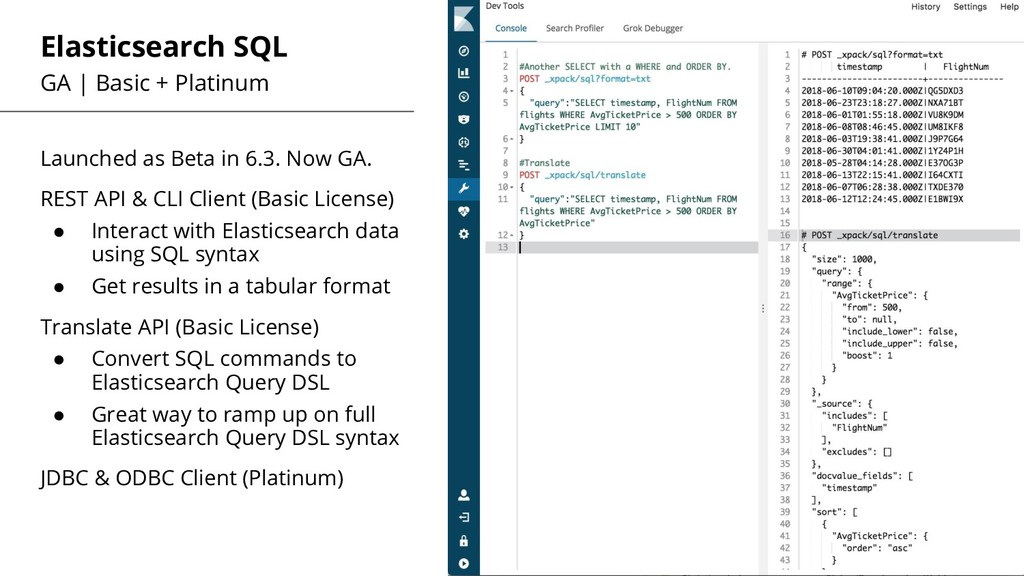Viewport: 1024px width, 576px height.
Task: Click the '"size": 1000,' line in output
Action: pyautogui.click(x=844, y=259)
